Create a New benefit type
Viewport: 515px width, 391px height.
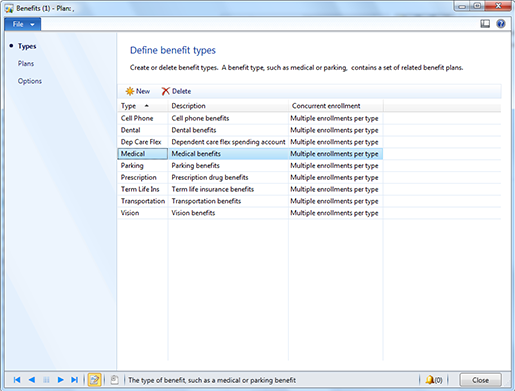point(138,91)
